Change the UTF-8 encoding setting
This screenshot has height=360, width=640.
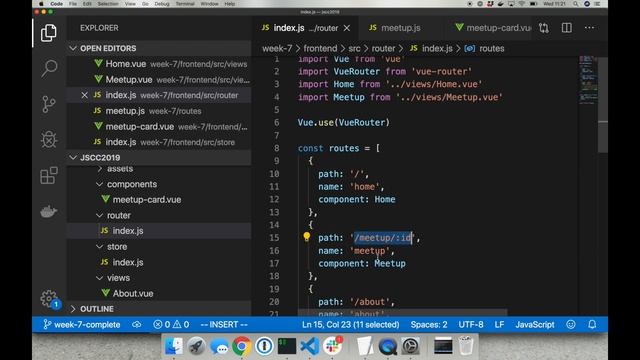pos(471,324)
